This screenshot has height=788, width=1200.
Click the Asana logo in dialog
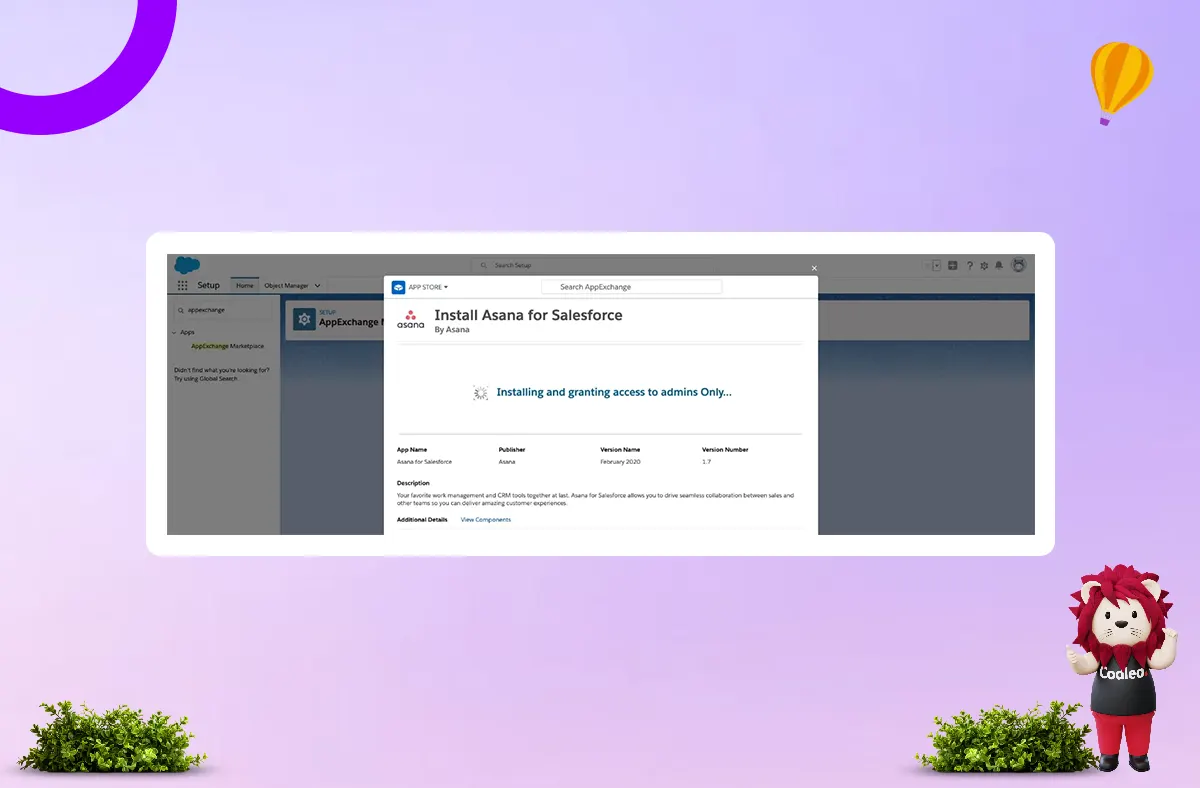point(411,320)
